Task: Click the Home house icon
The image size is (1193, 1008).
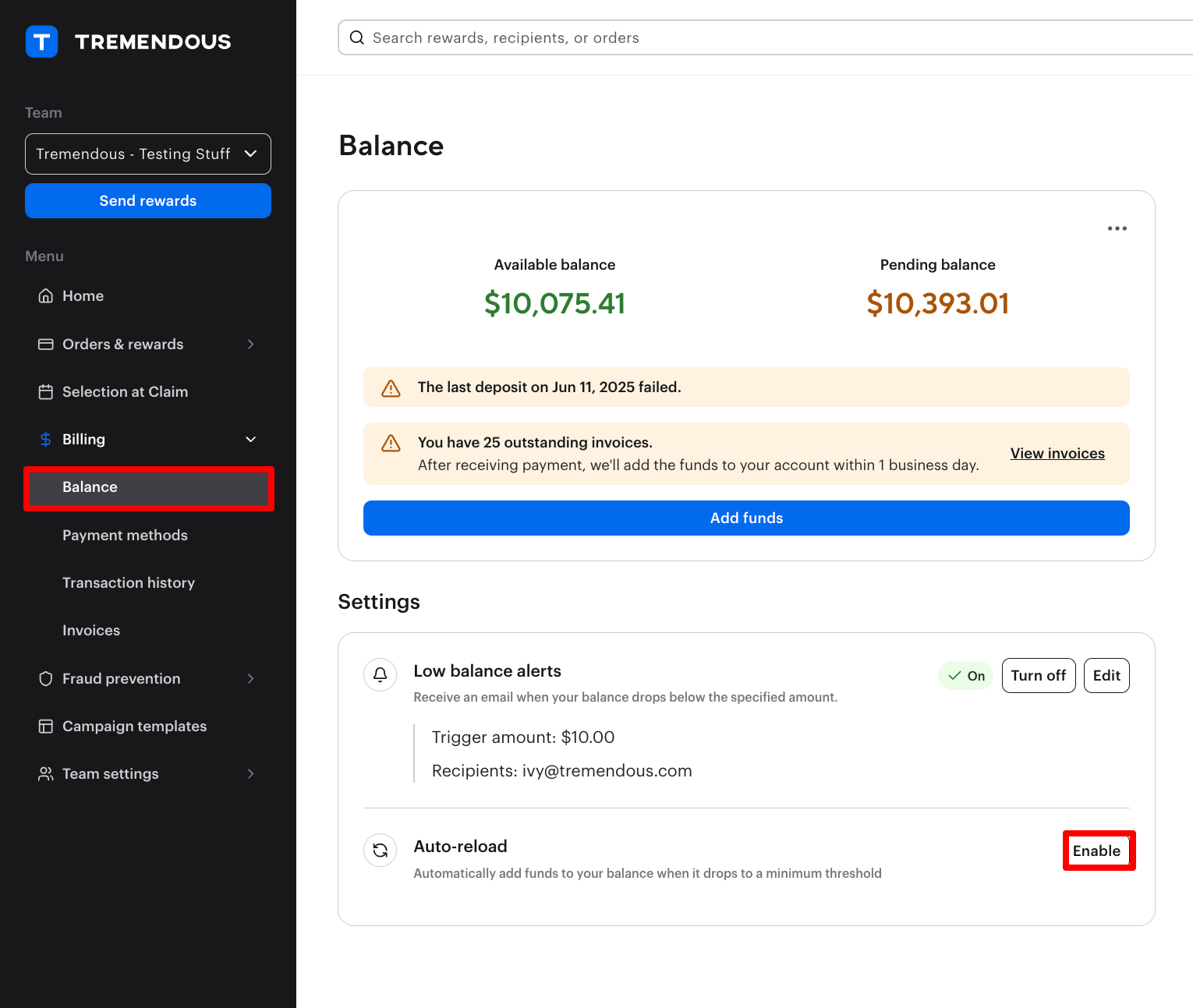Action: [46, 295]
